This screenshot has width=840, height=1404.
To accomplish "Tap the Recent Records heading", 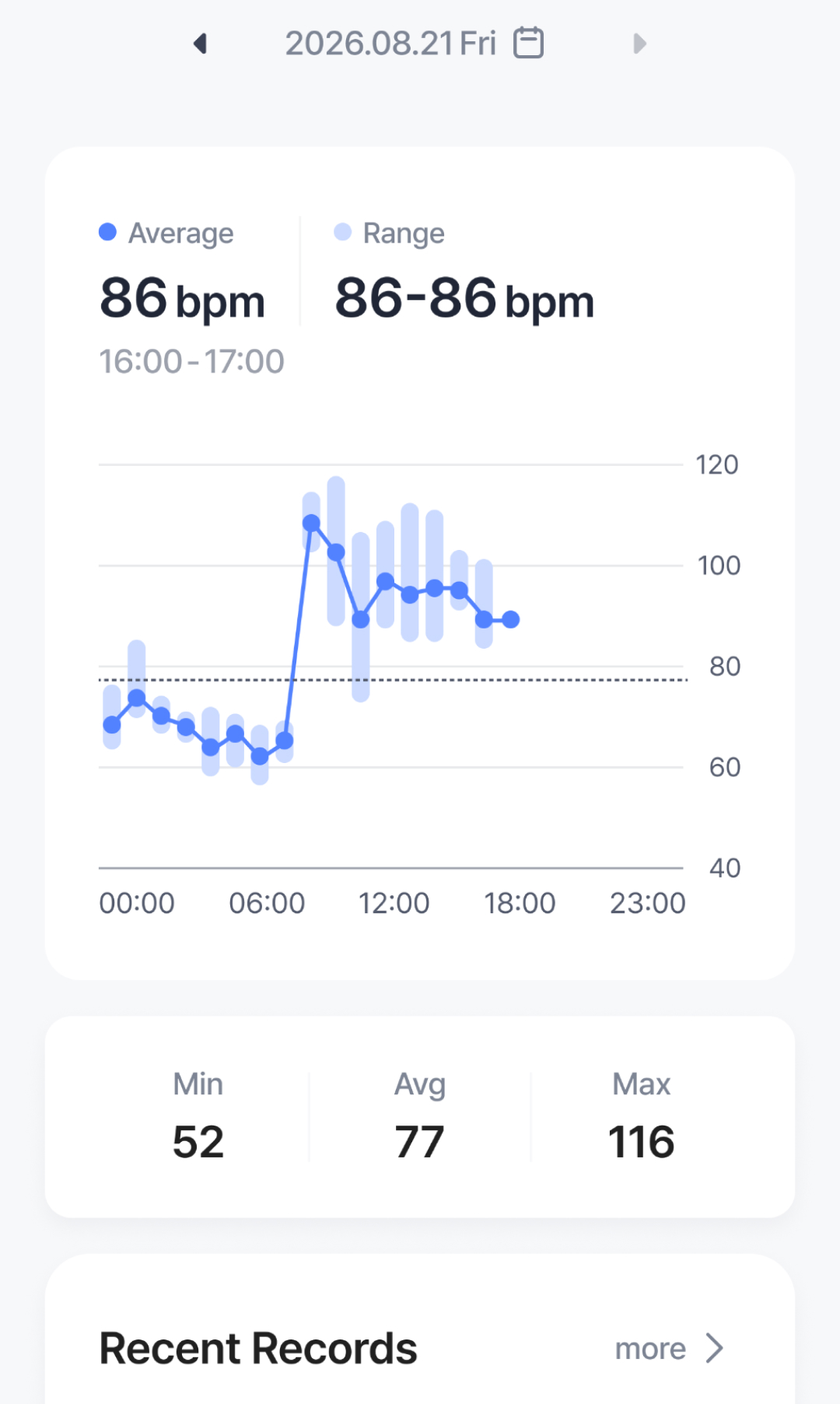I will (258, 1348).
